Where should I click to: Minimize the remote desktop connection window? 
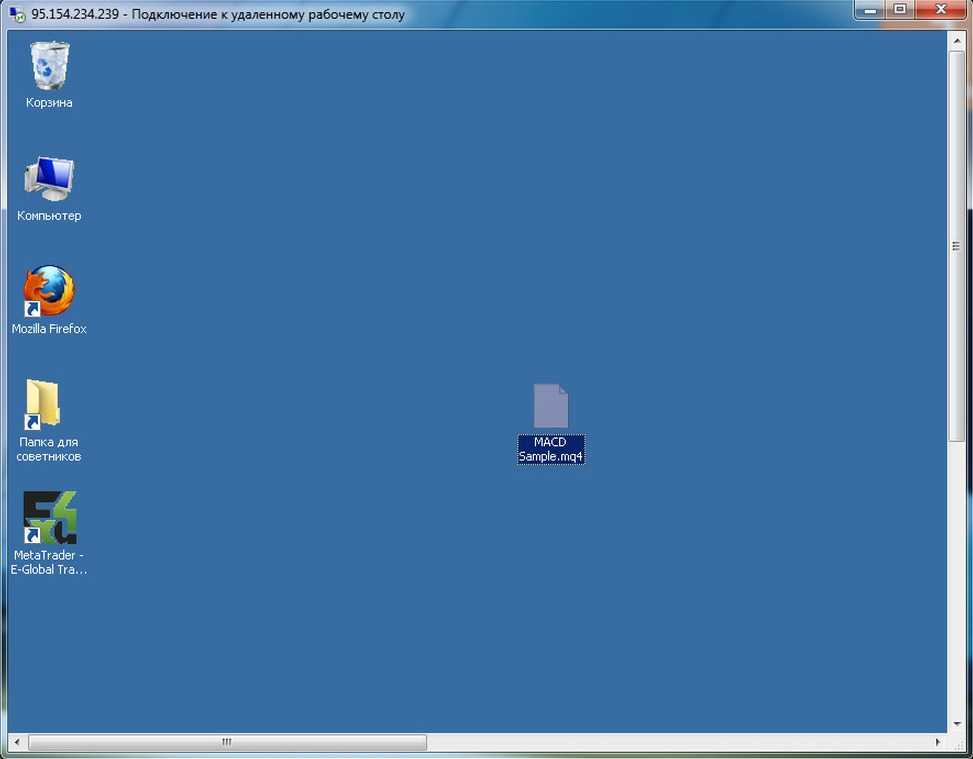pos(870,10)
